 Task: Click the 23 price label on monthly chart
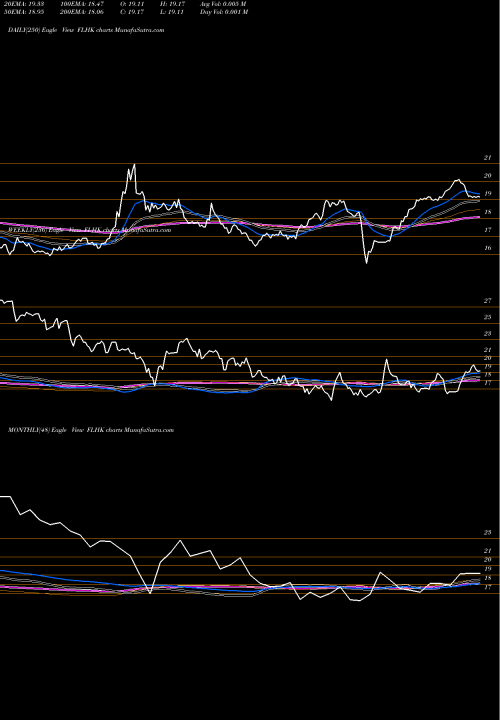[488, 533]
